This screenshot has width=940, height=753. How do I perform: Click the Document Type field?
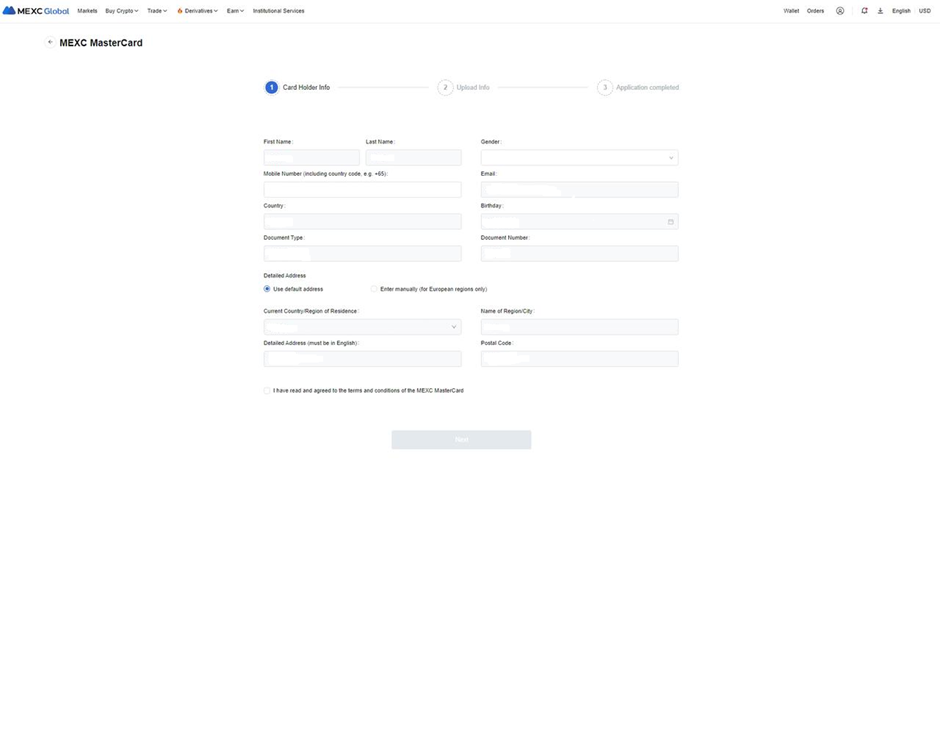coord(362,254)
